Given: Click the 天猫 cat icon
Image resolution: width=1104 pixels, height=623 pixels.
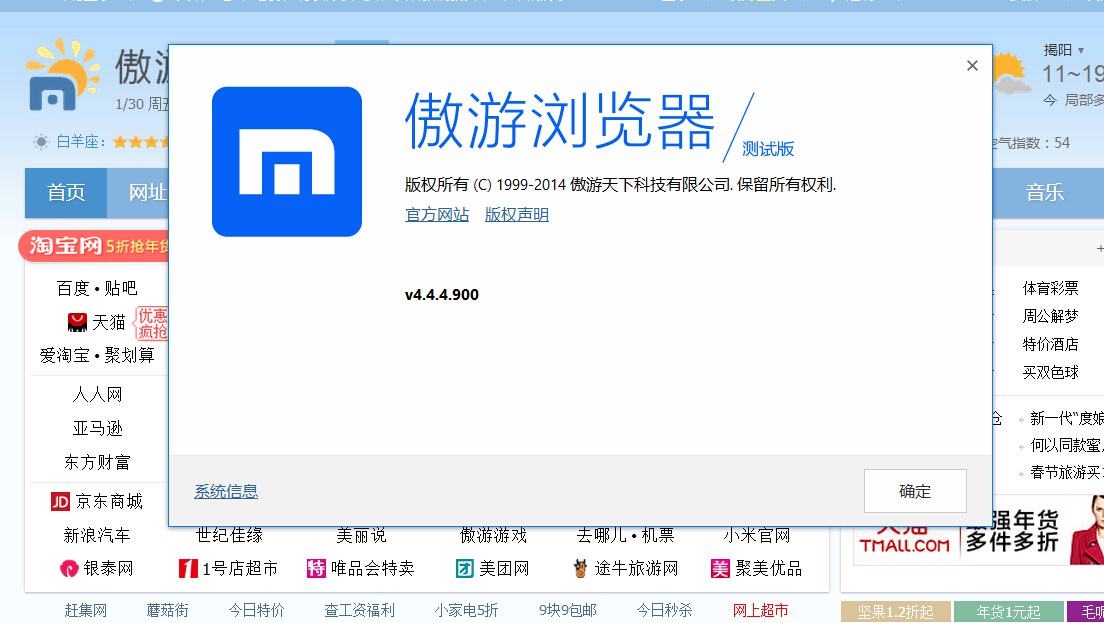Looking at the screenshot, I should pyautogui.click(x=77, y=322).
